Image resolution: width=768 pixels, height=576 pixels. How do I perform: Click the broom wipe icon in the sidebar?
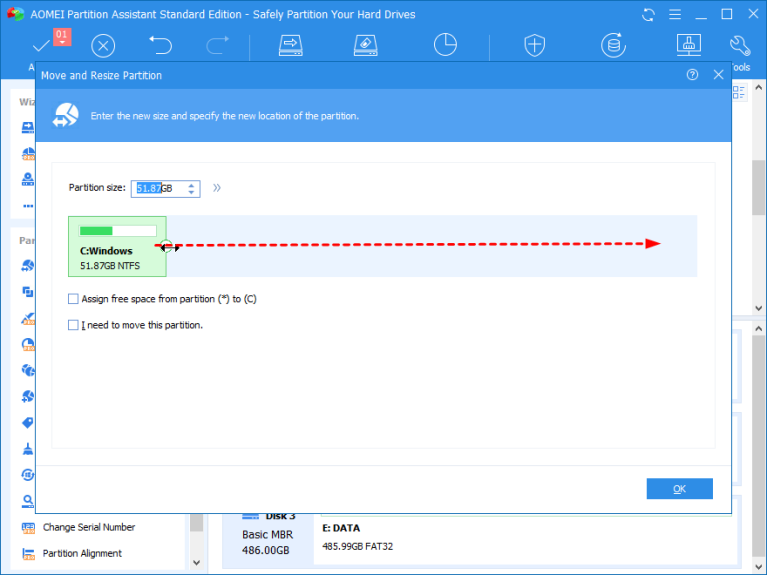click(28, 449)
